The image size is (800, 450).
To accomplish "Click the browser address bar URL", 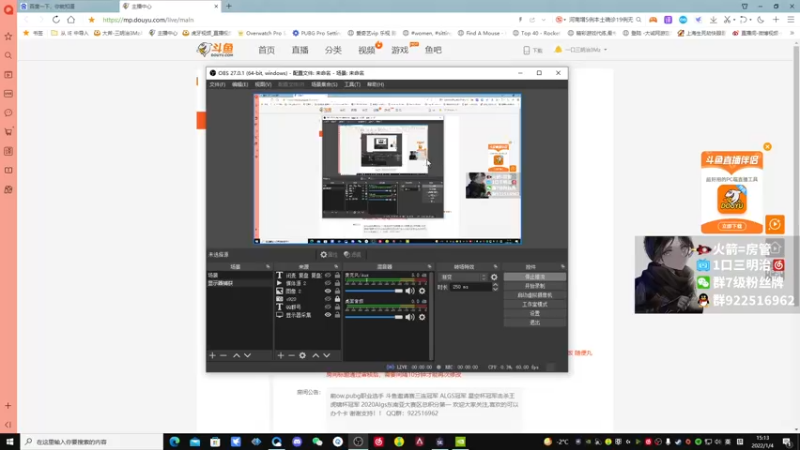I will coord(148,20).
